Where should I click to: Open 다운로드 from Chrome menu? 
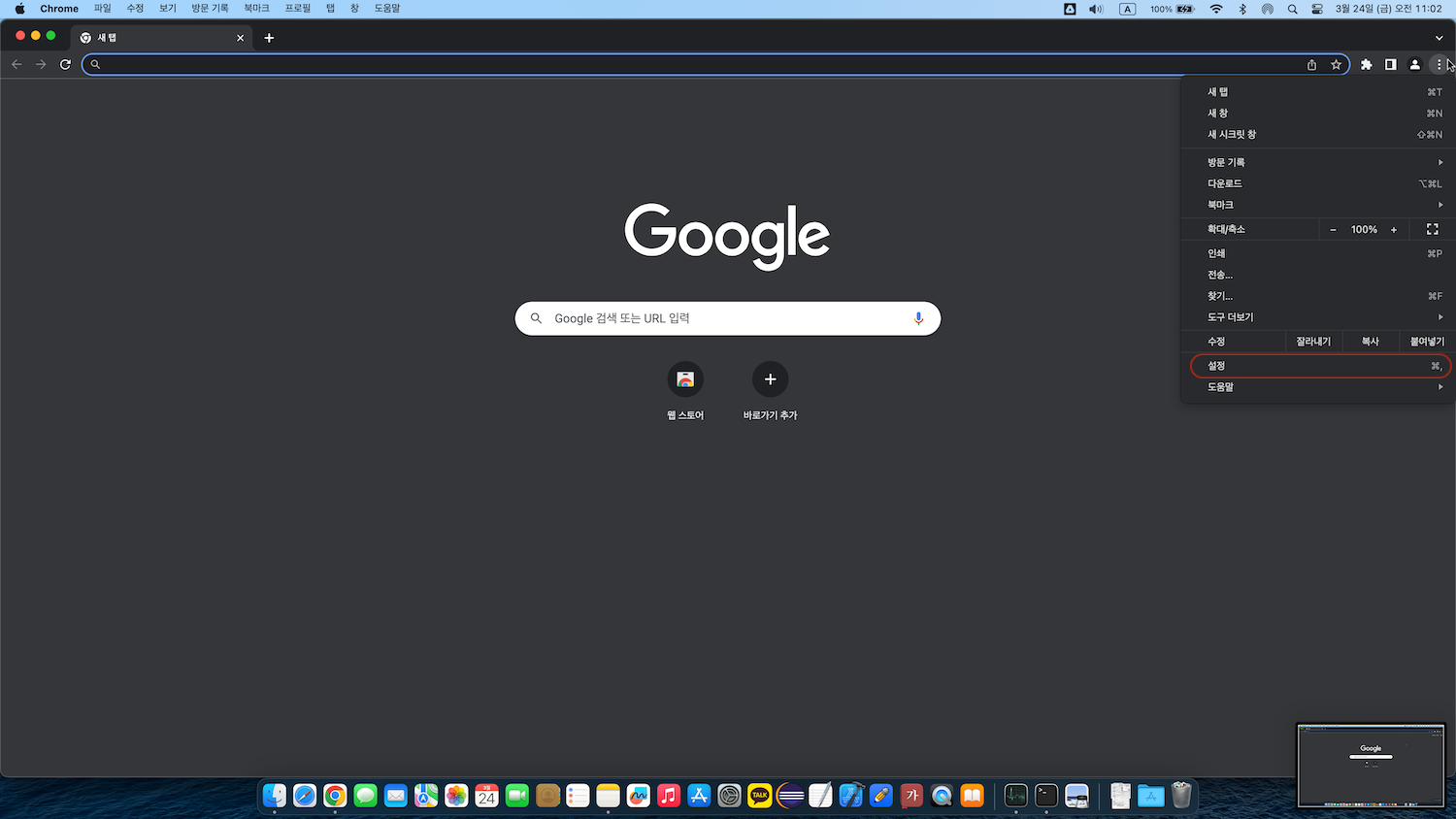click(1318, 183)
